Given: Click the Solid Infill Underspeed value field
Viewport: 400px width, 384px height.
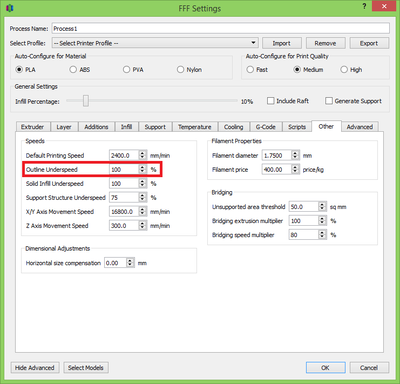Looking at the screenshot, I should pyautogui.click(x=124, y=183).
